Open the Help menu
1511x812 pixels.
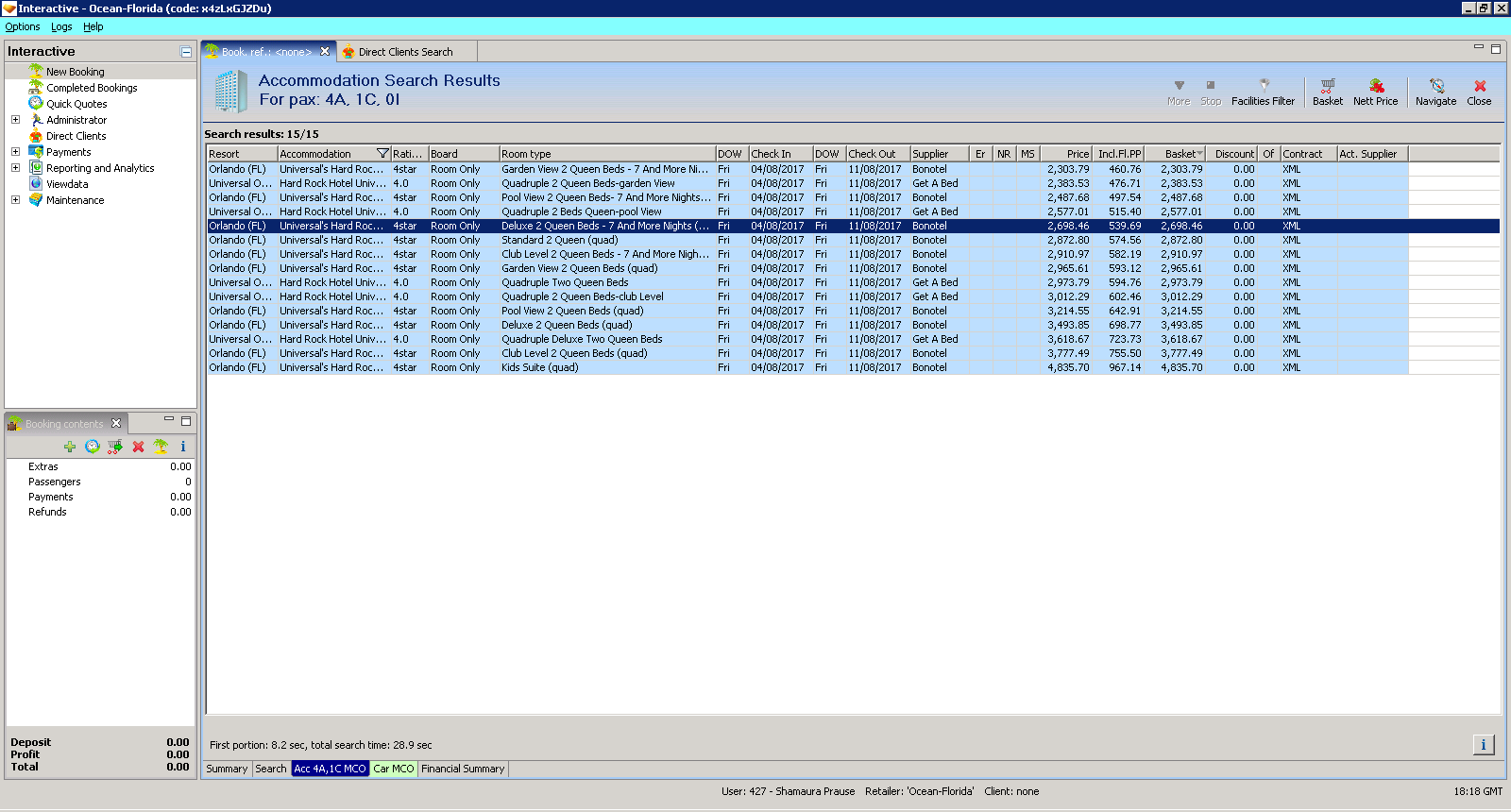pos(93,26)
